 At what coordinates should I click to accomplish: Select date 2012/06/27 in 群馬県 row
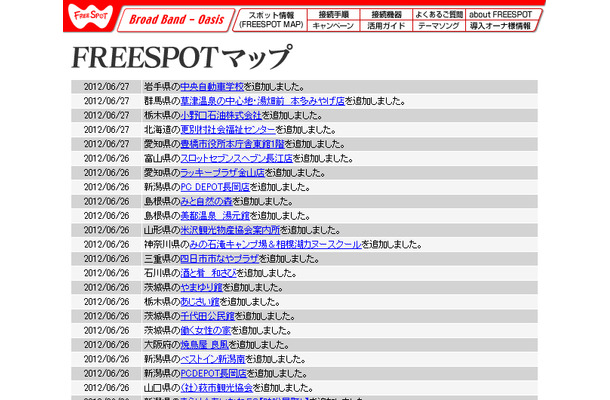(x=106, y=101)
